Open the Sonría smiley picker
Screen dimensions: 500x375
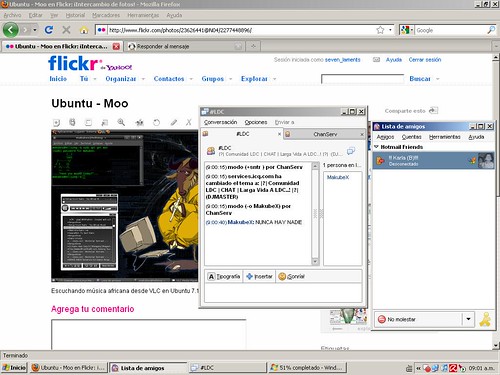click(x=291, y=276)
